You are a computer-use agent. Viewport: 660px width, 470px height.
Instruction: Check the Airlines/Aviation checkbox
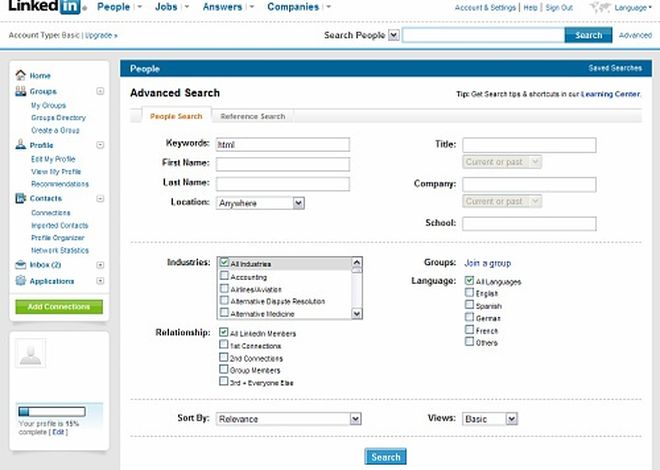(224, 288)
